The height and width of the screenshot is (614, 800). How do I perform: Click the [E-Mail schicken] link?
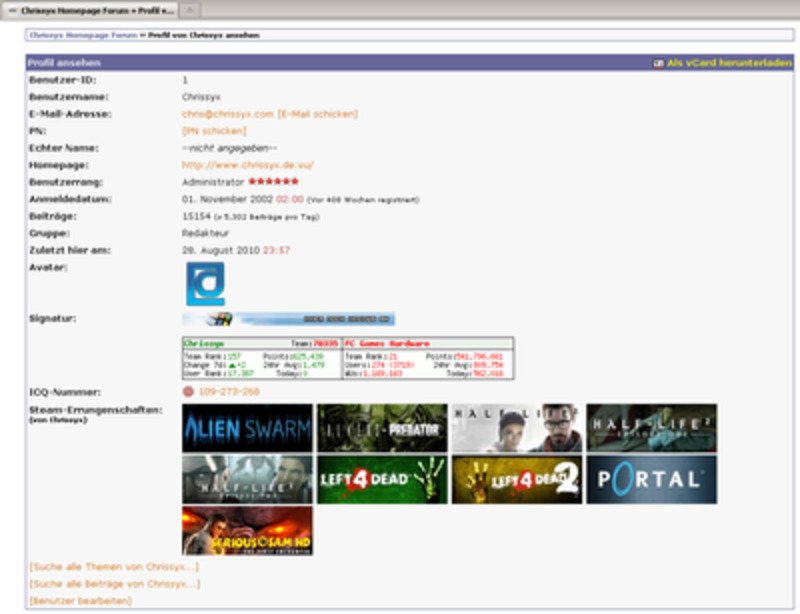(x=317, y=114)
